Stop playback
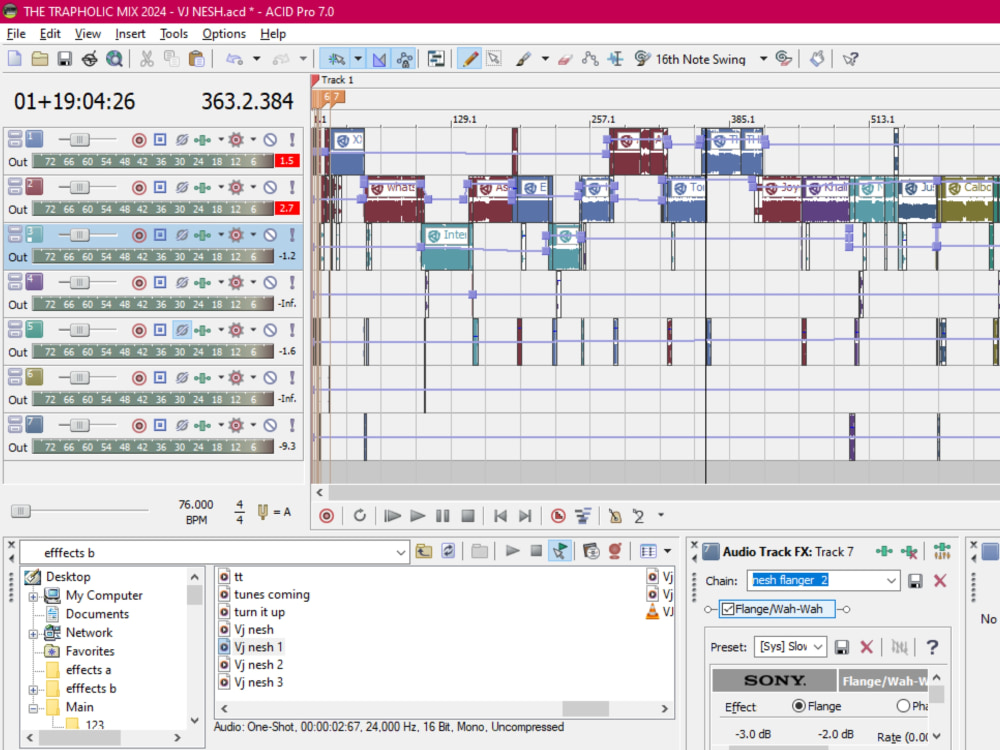This screenshot has height=750, width=1000. tap(468, 516)
